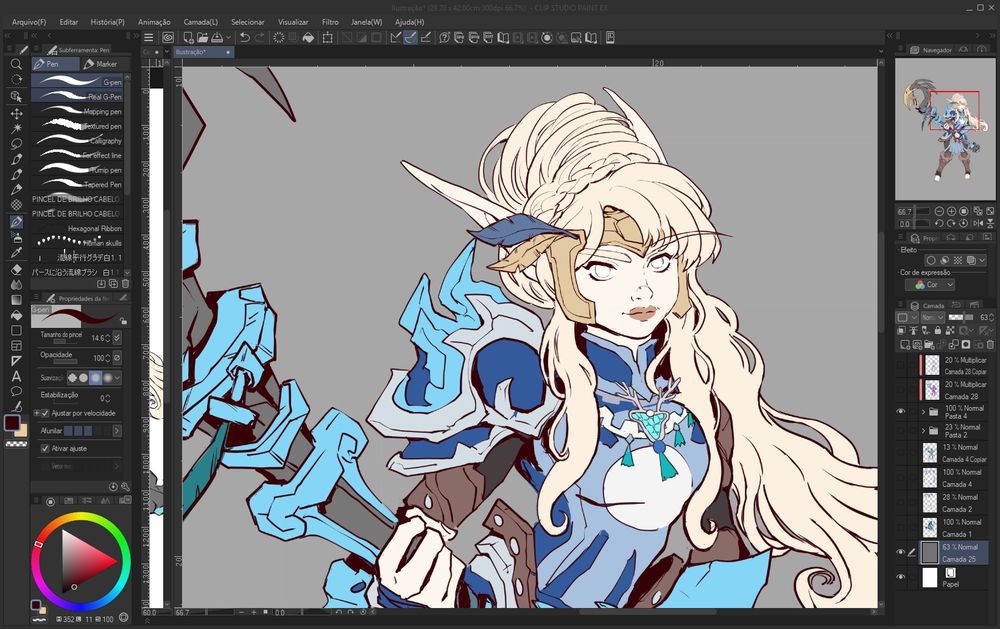The height and width of the screenshot is (629, 1000).
Task: Toggle visibility of Pasta 4 folder
Action: [x=901, y=411]
